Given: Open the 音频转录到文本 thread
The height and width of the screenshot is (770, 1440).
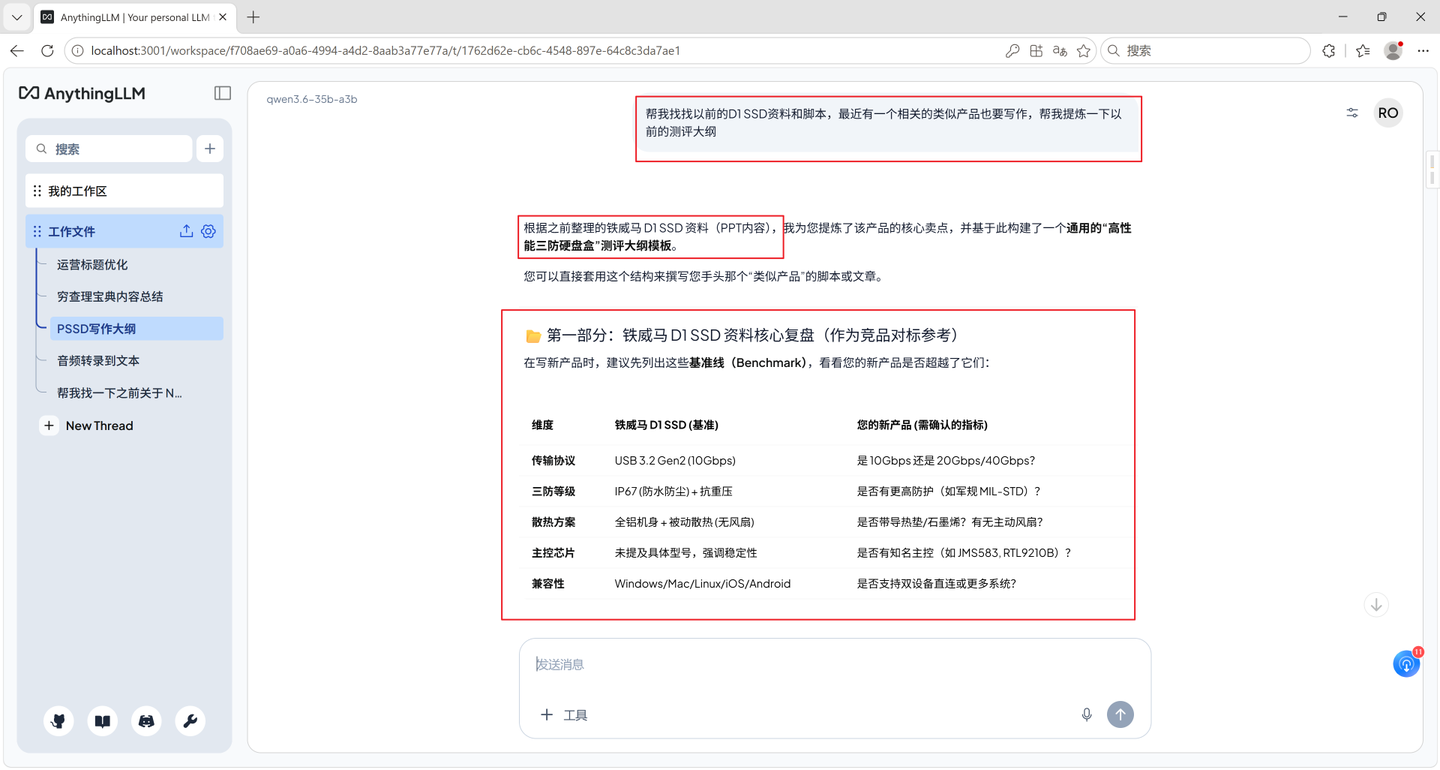Looking at the screenshot, I should (x=98, y=361).
